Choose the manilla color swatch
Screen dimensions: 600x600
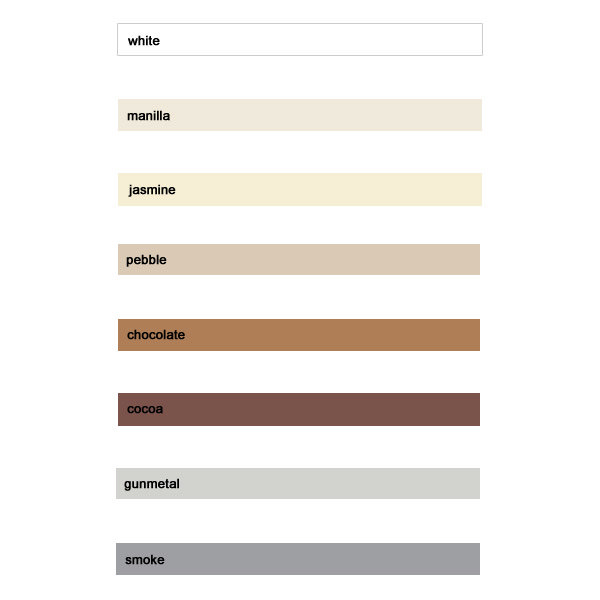point(300,115)
